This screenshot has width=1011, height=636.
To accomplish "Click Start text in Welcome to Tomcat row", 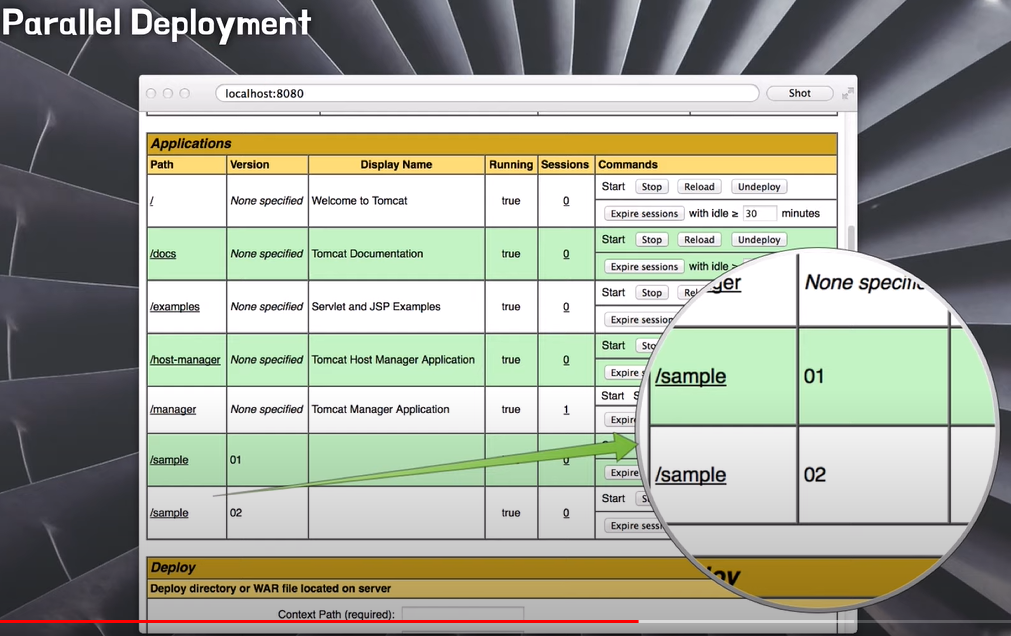I will (x=613, y=186).
